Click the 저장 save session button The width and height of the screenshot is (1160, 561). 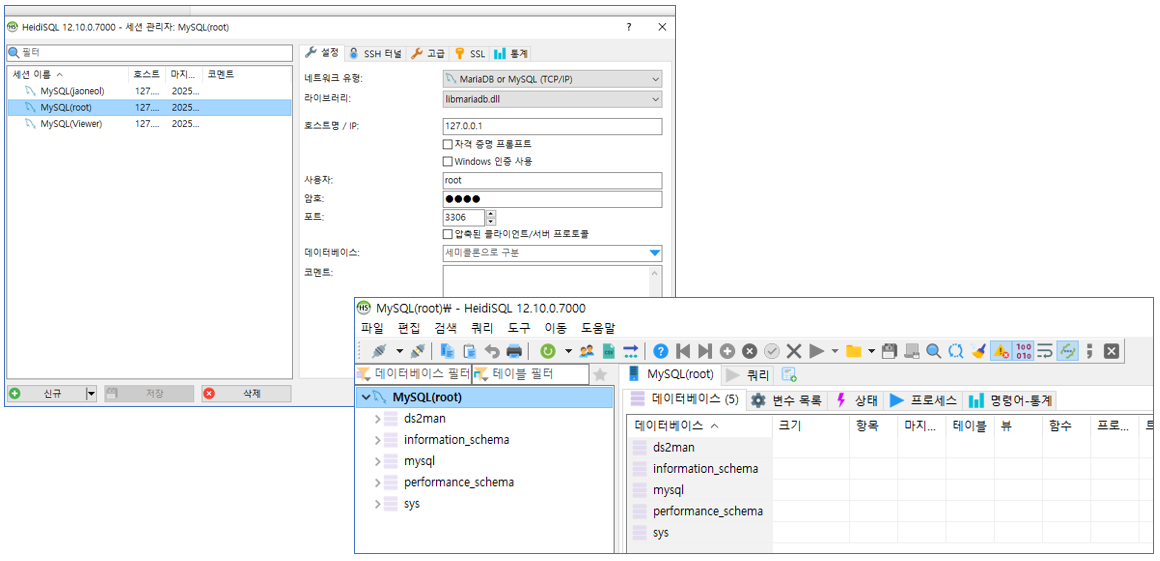149,394
